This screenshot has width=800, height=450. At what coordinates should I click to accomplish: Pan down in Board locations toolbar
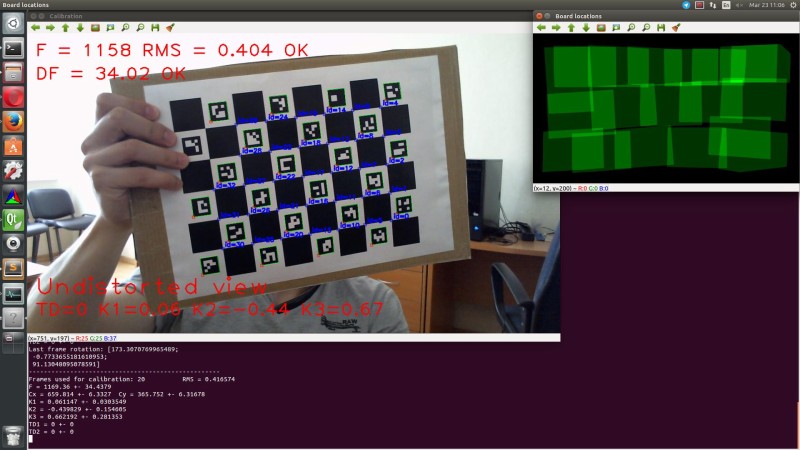click(586, 28)
